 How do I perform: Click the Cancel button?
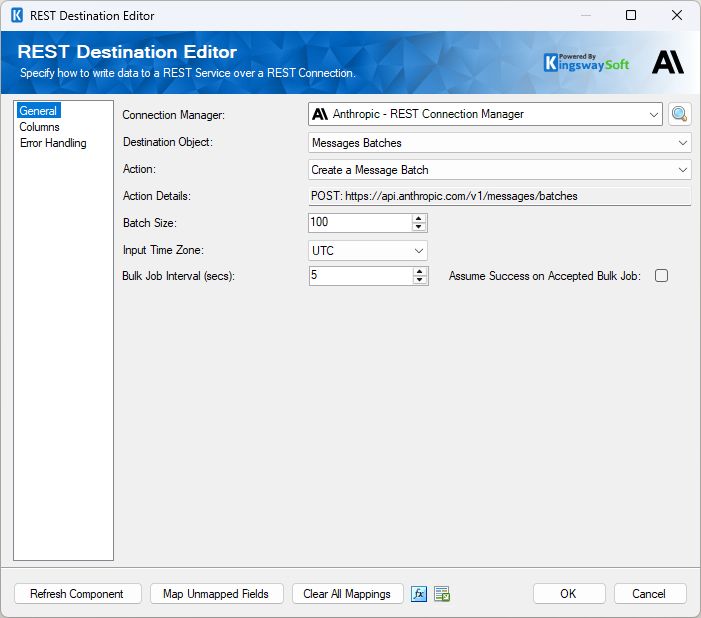[x=650, y=594]
